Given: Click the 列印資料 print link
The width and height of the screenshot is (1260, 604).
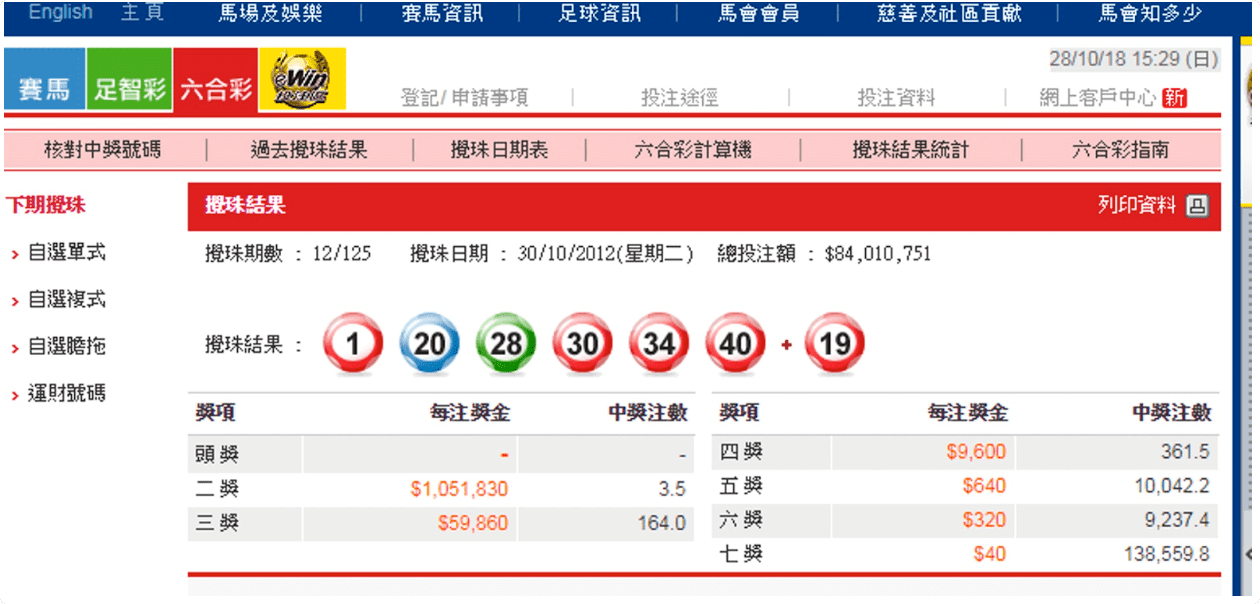Looking at the screenshot, I should click(x=1137, y=205).
